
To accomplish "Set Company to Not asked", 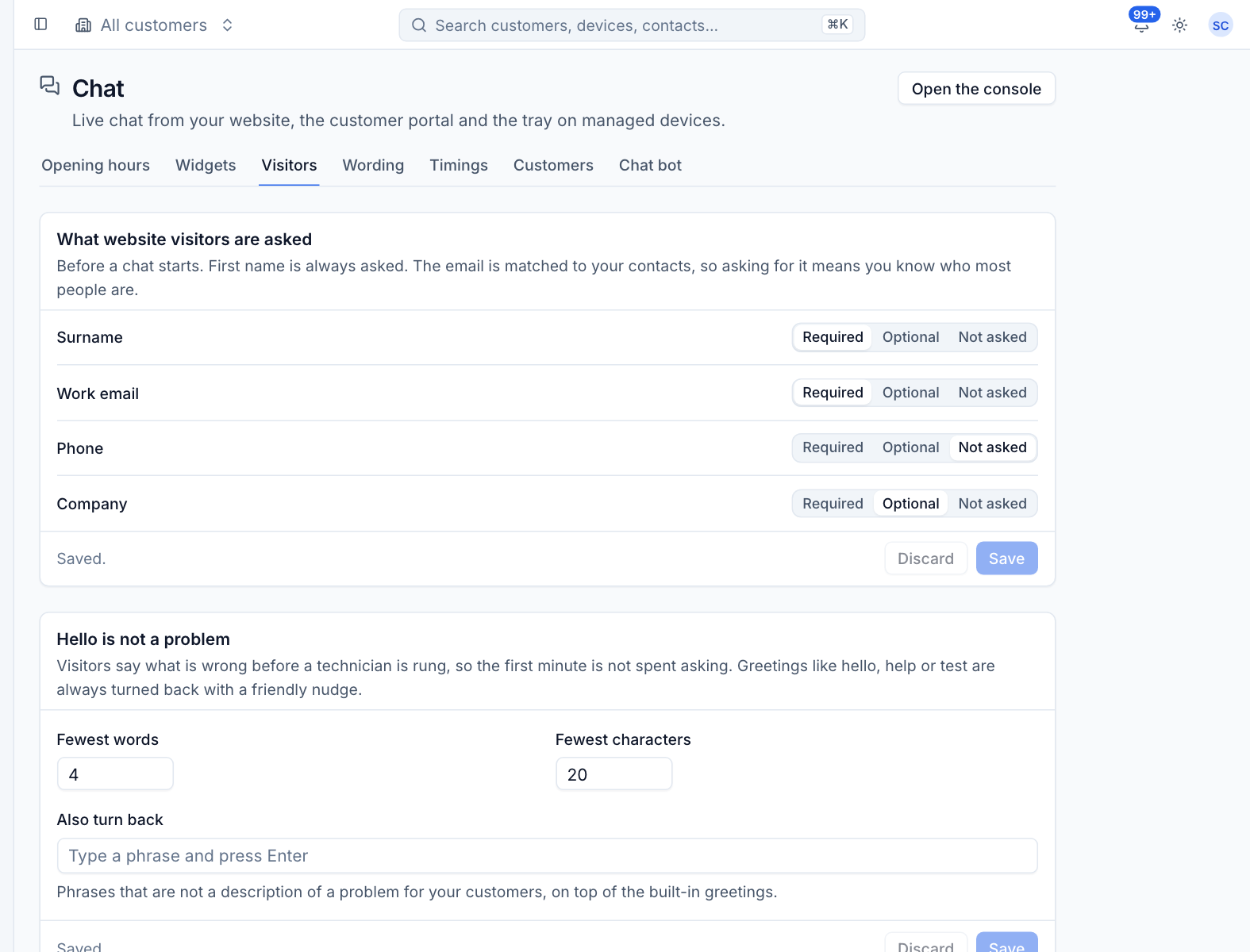I will (x=992, y=504).
